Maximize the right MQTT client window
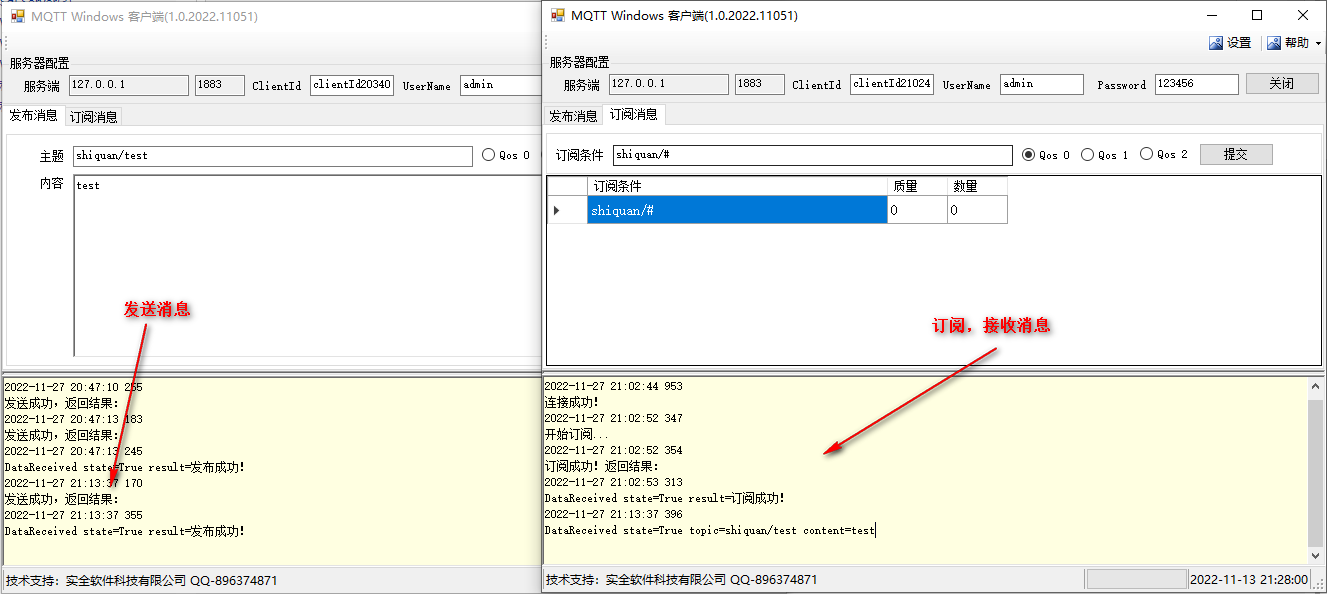 click(x=1257, y=15)
